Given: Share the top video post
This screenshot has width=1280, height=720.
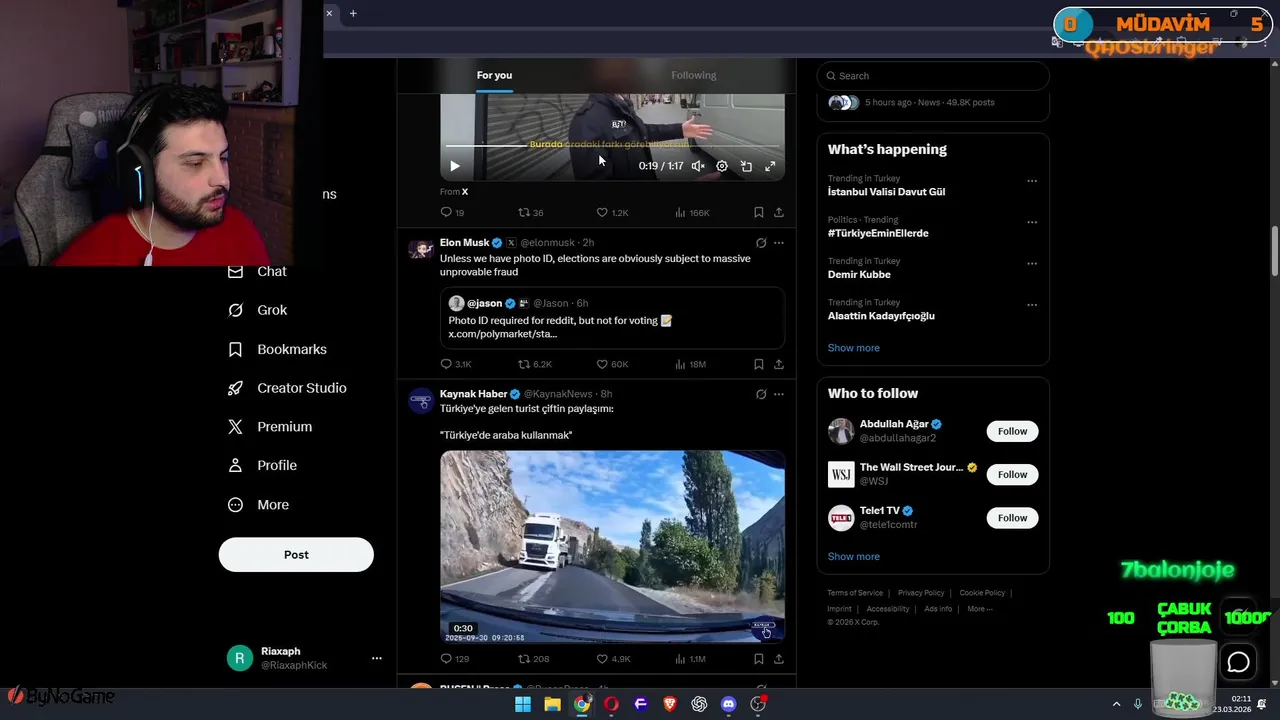Looking at the screenshot, I should point(779,212).
